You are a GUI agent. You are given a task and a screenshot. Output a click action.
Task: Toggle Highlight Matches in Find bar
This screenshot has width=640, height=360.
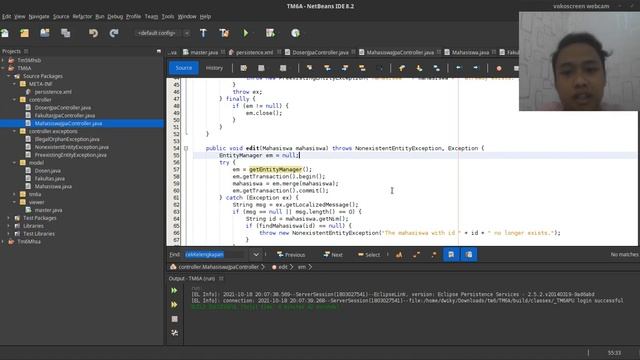[x=451, y=255]
